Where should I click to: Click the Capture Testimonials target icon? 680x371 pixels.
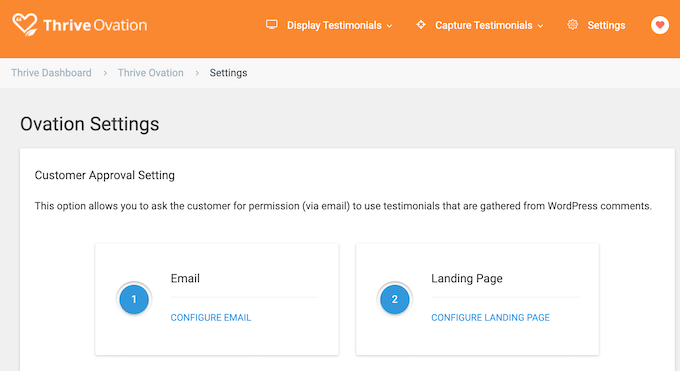coord(421,24)
